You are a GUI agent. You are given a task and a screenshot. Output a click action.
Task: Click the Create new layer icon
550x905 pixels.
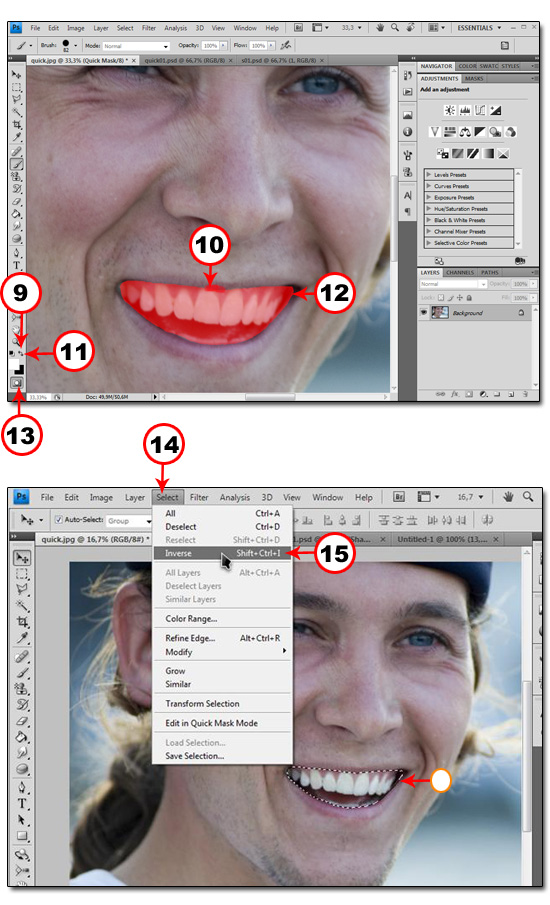(x=511, y=394)
